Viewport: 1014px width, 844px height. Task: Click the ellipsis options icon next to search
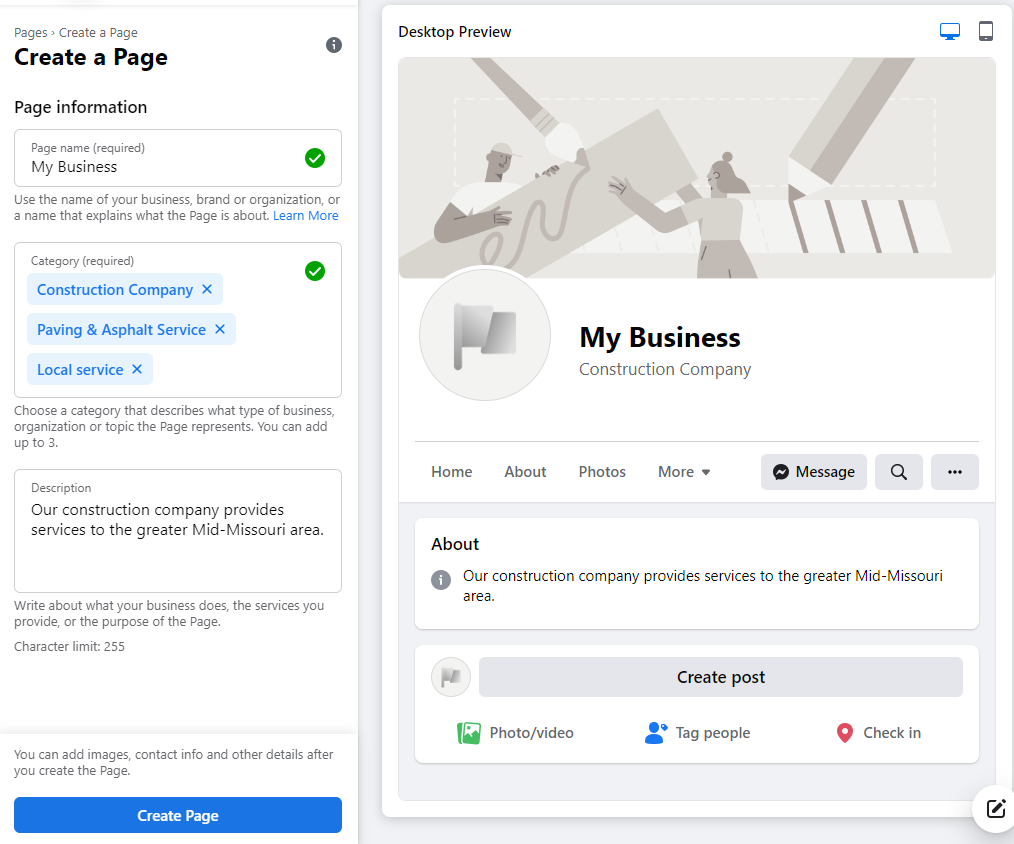coord(954,471)
